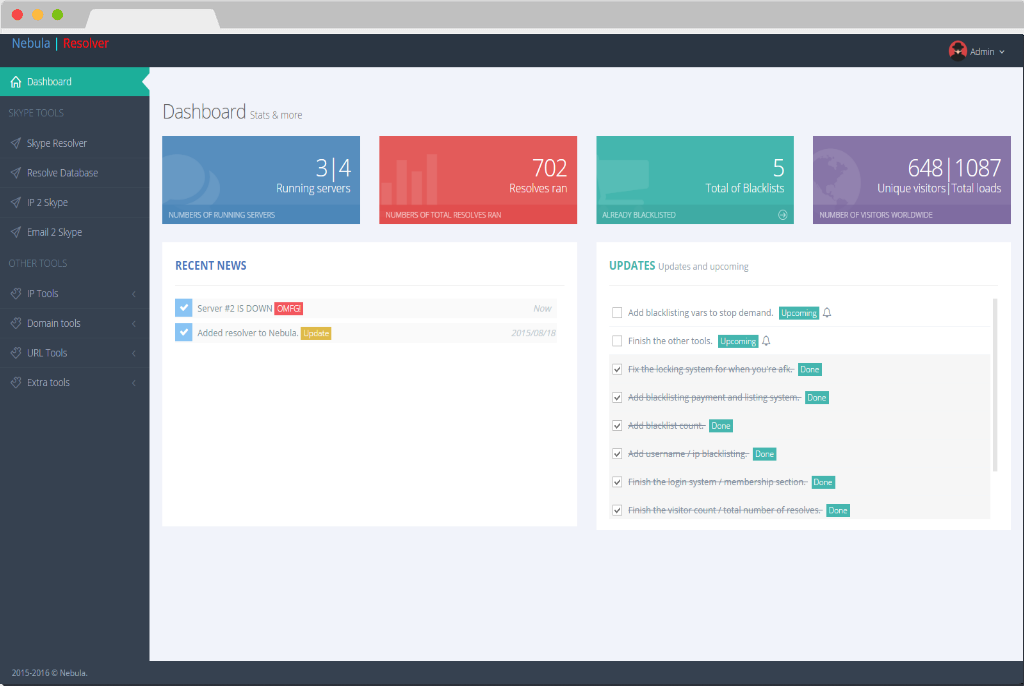Click the bell icon next to blacklisting vars

click(827, 312)
